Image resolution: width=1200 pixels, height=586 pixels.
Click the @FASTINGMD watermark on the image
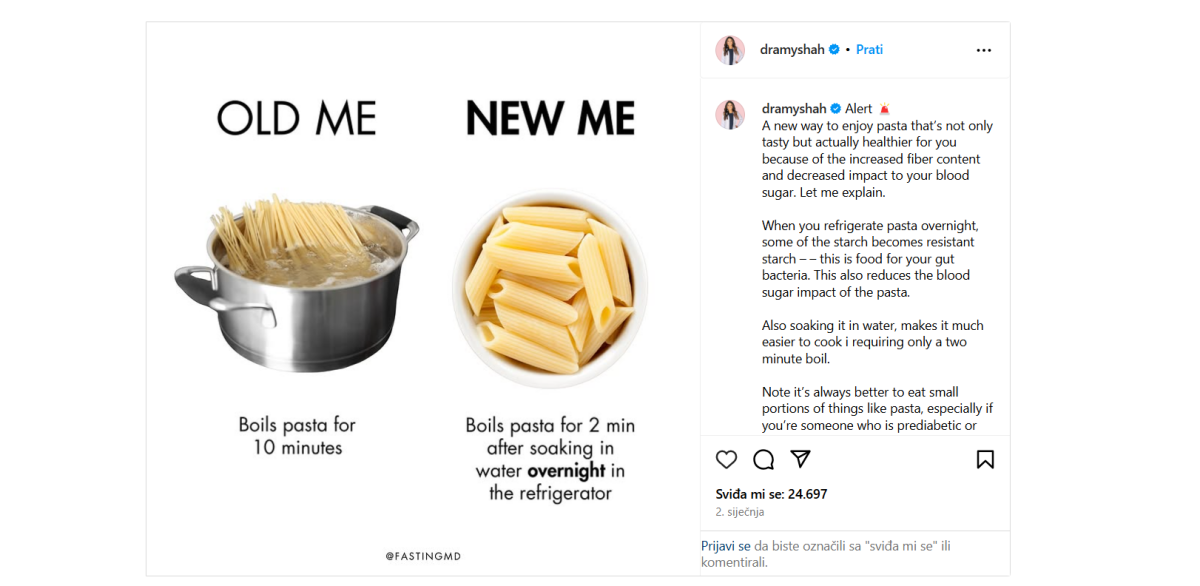(423, 556)
